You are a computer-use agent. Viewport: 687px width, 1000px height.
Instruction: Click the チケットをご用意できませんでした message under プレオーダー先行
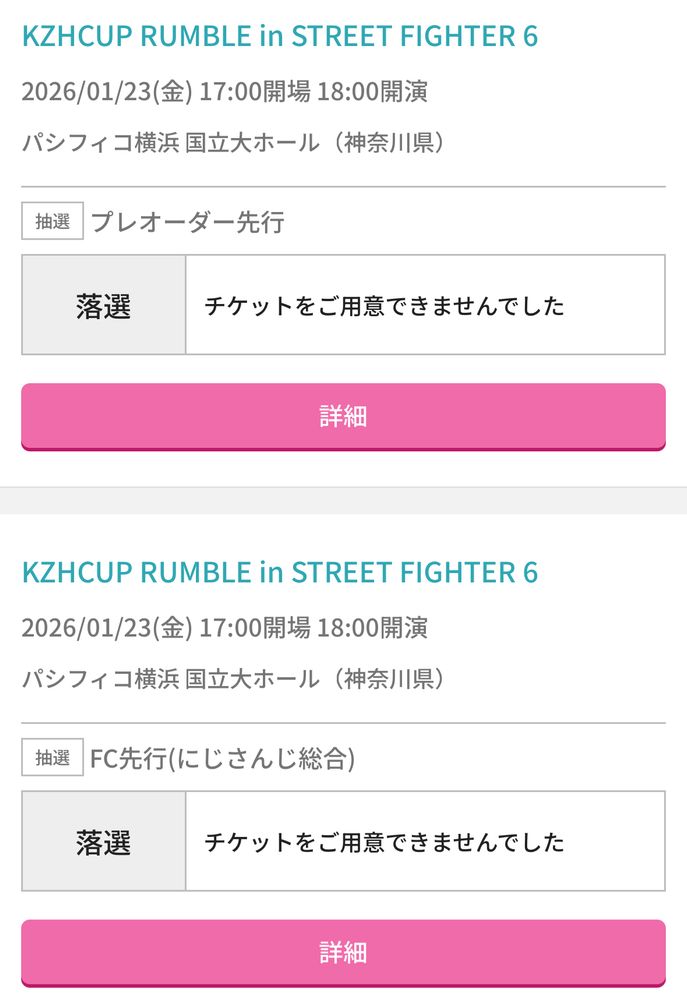click(385, 306)
